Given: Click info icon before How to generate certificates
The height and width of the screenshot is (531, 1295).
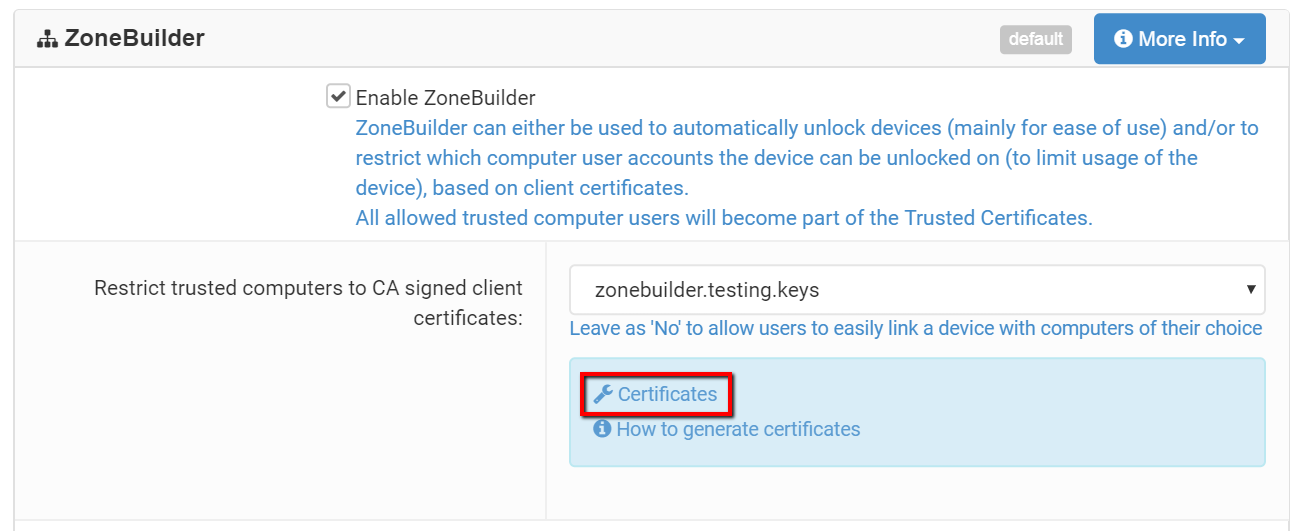Looking at the screenshot, I should tap(602, 429).
